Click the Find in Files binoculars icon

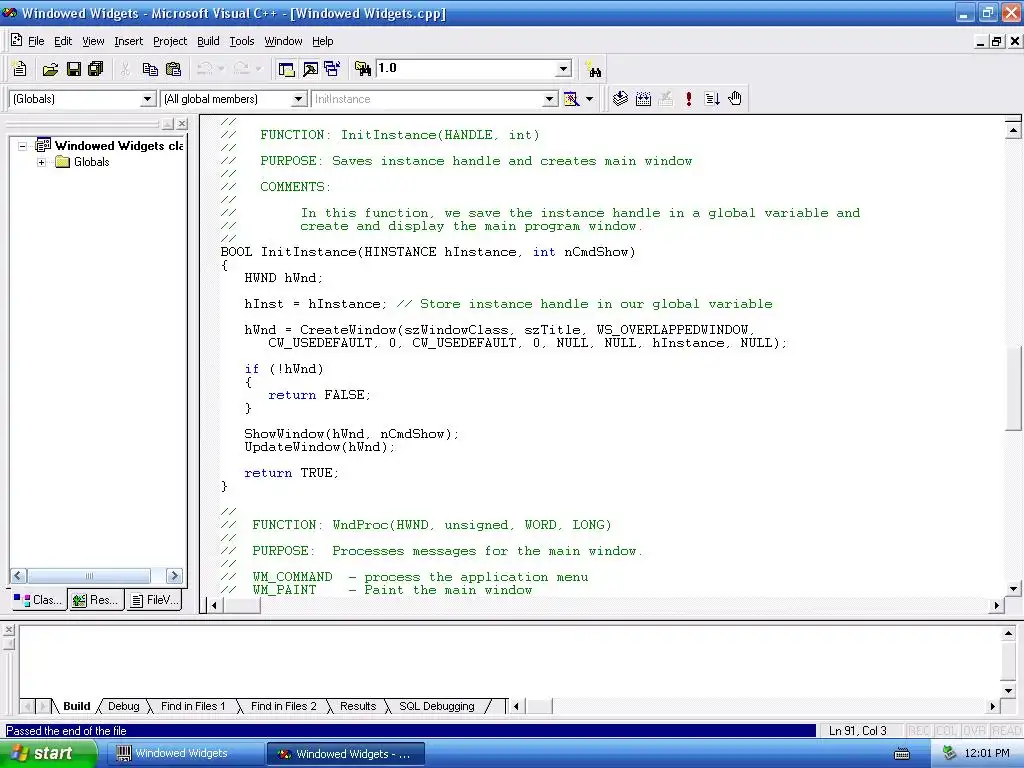coord(362,69)
